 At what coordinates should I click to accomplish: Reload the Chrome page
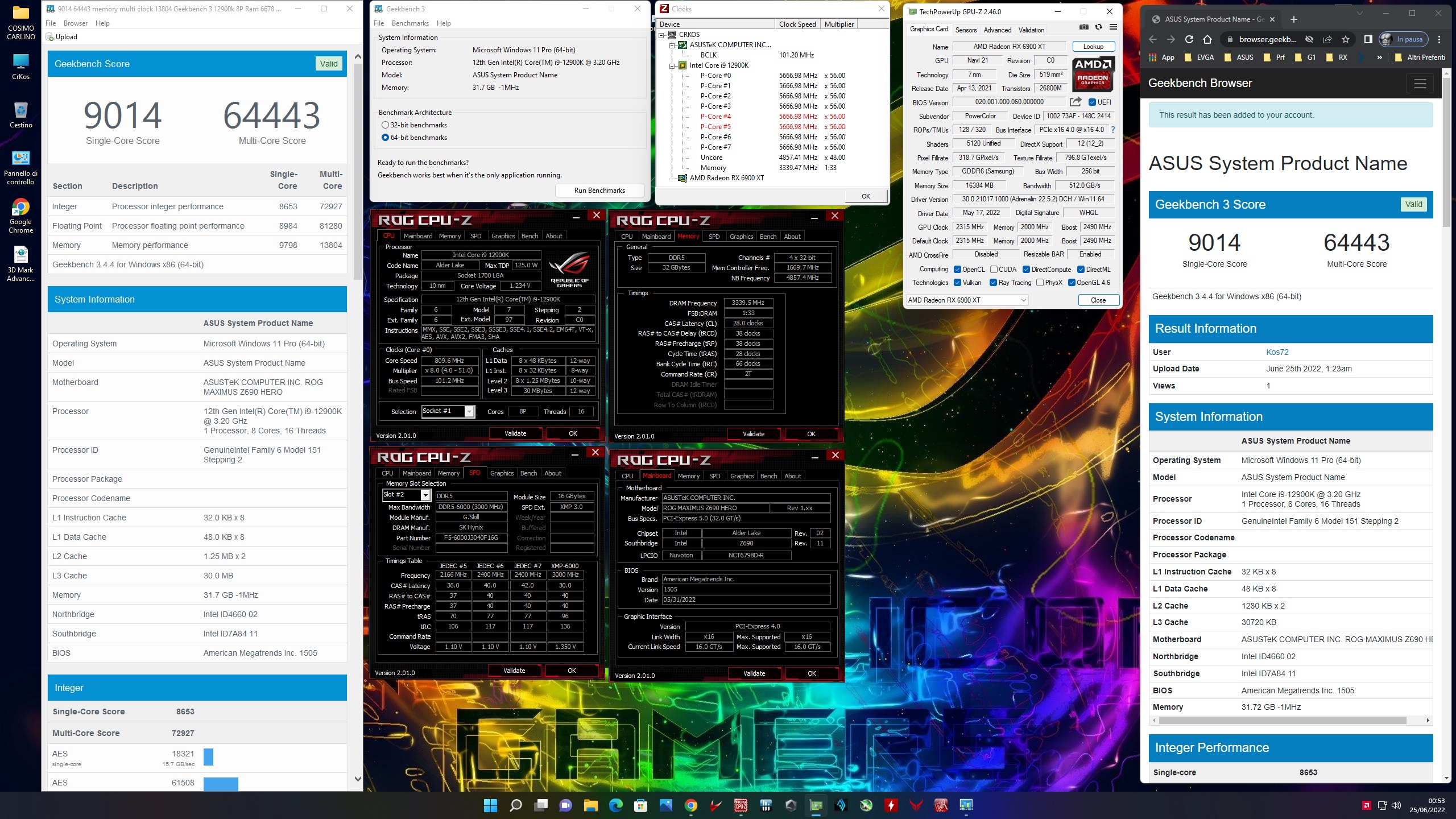point(1189,39)
